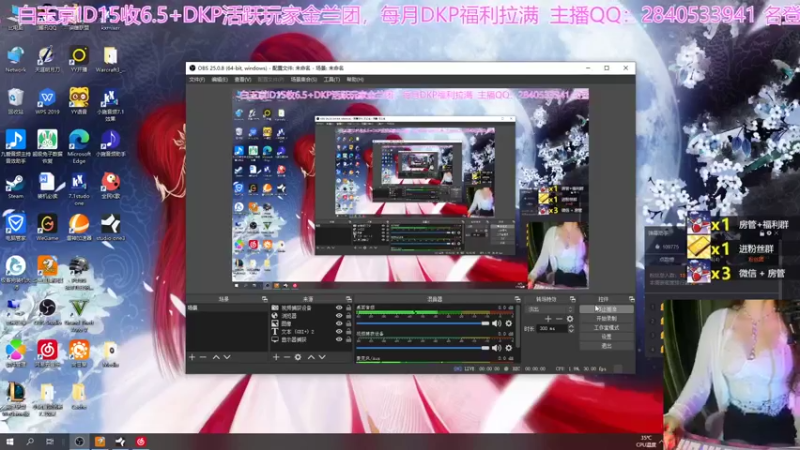This screenshot has height=450, width=800.
Task: Pop out the Scenes dock panel
Action: click(x=264, y=299)
